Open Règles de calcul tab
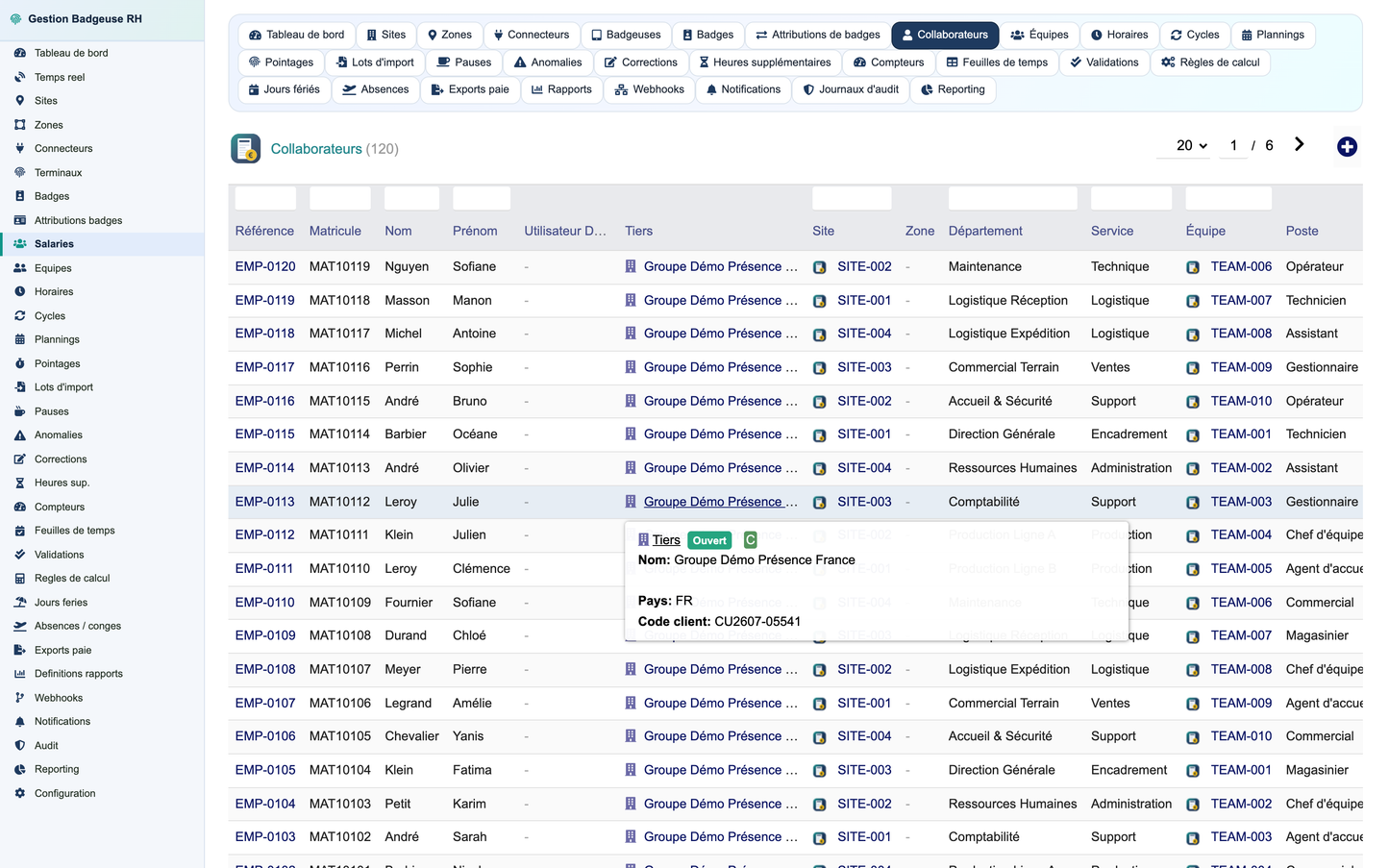Image resolution: width=1389 pixels, height=868 pixels. click(1210, 62)
